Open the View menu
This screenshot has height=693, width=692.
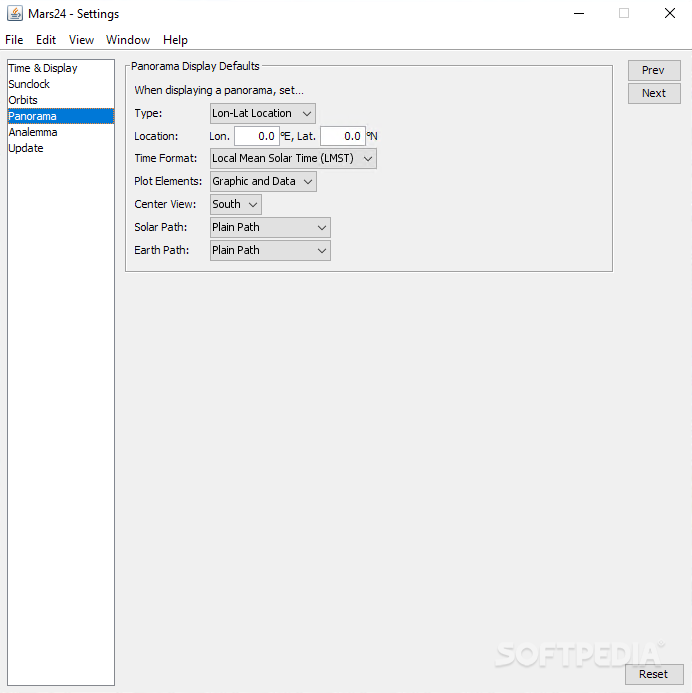(x=81, y=40)
